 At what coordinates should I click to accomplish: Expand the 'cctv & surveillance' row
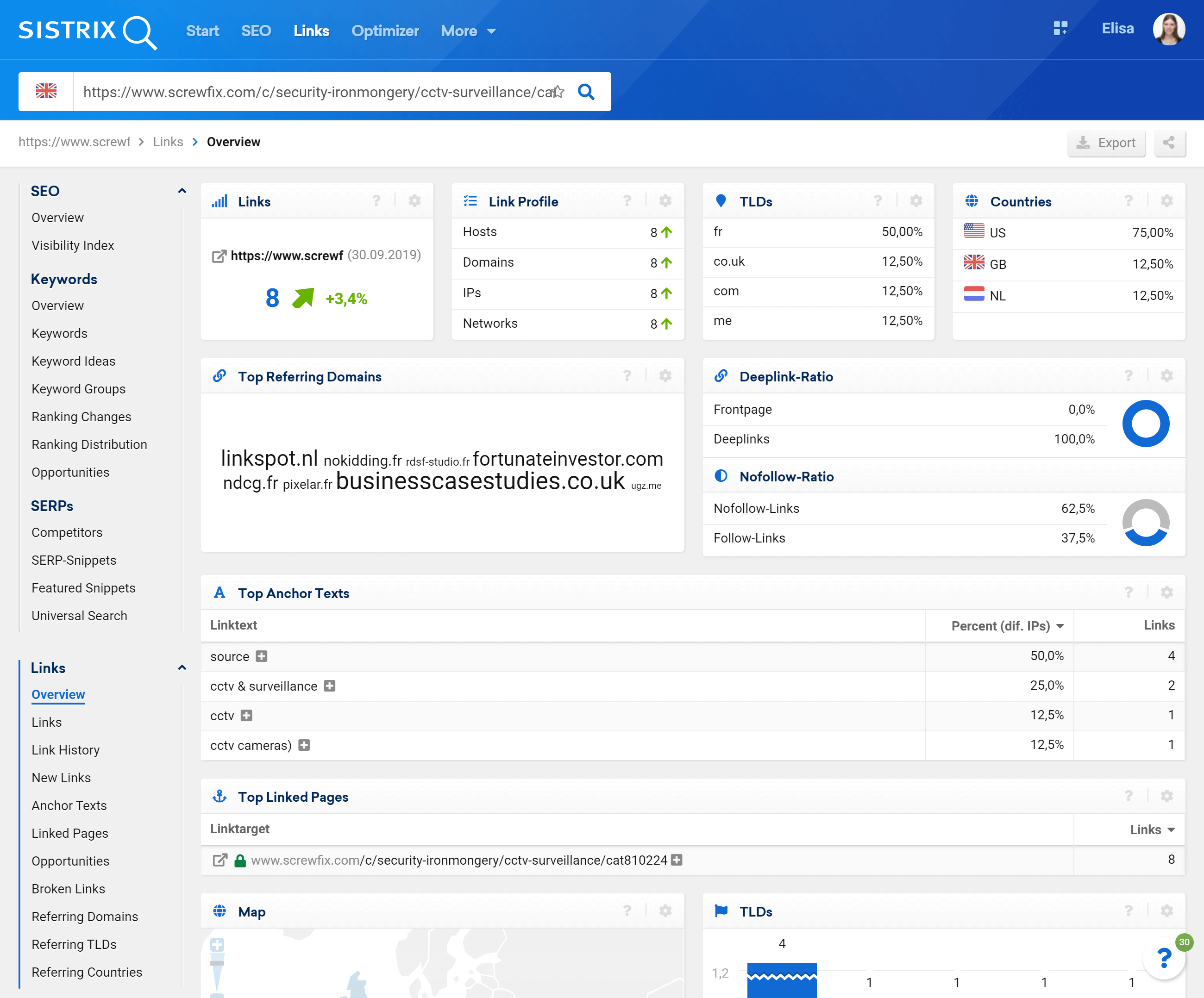[329, 686]
